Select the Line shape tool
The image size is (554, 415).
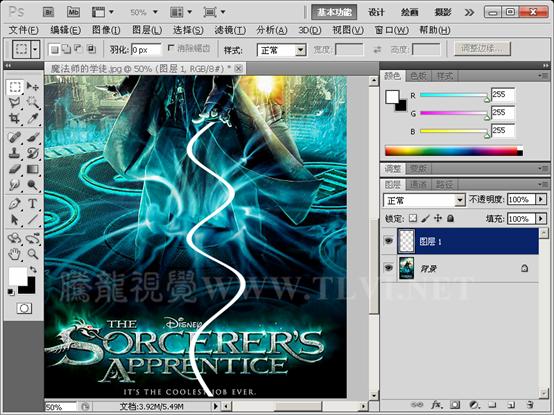(33, 219)
